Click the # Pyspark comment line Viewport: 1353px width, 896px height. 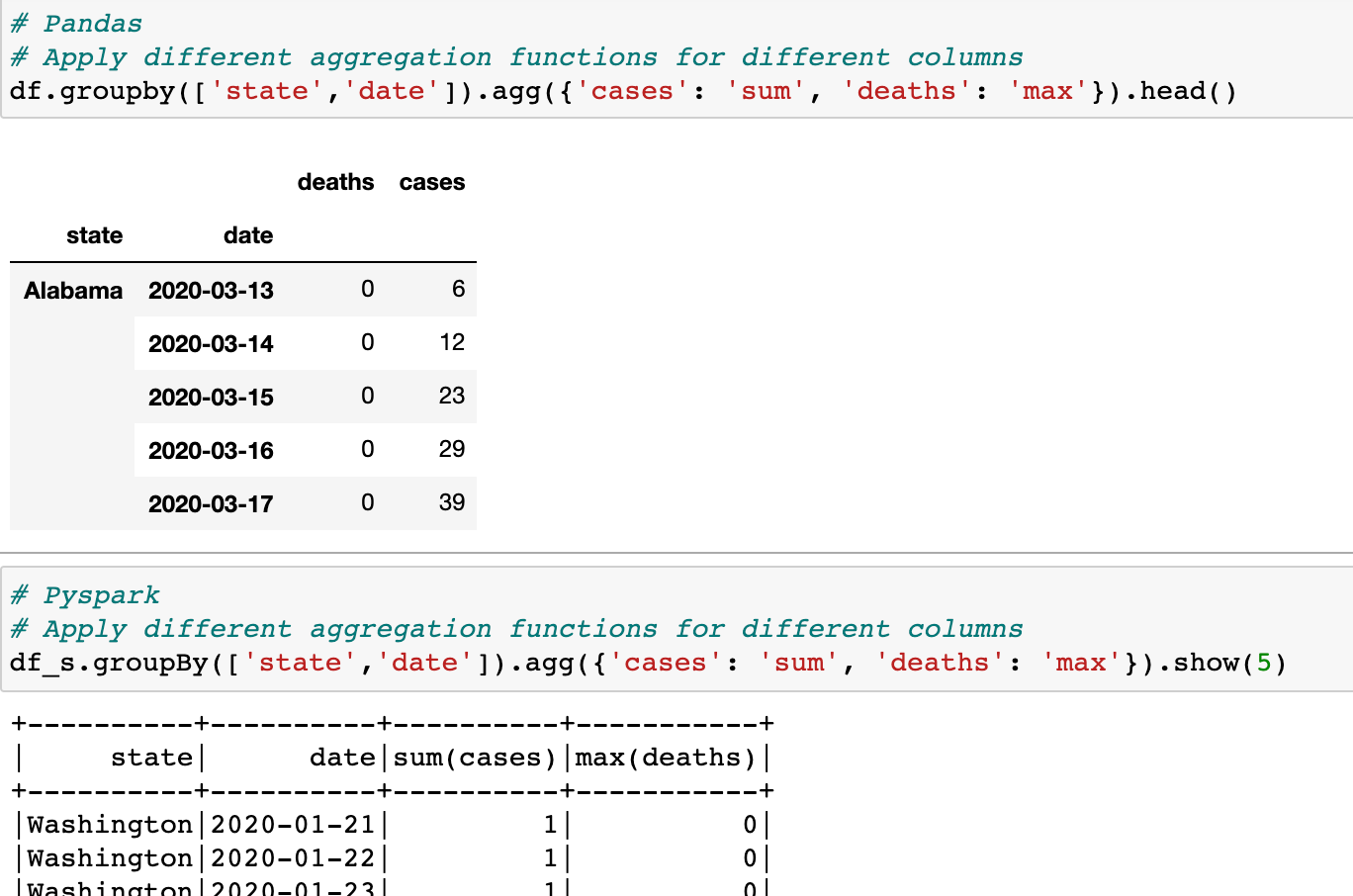point(84,593)
